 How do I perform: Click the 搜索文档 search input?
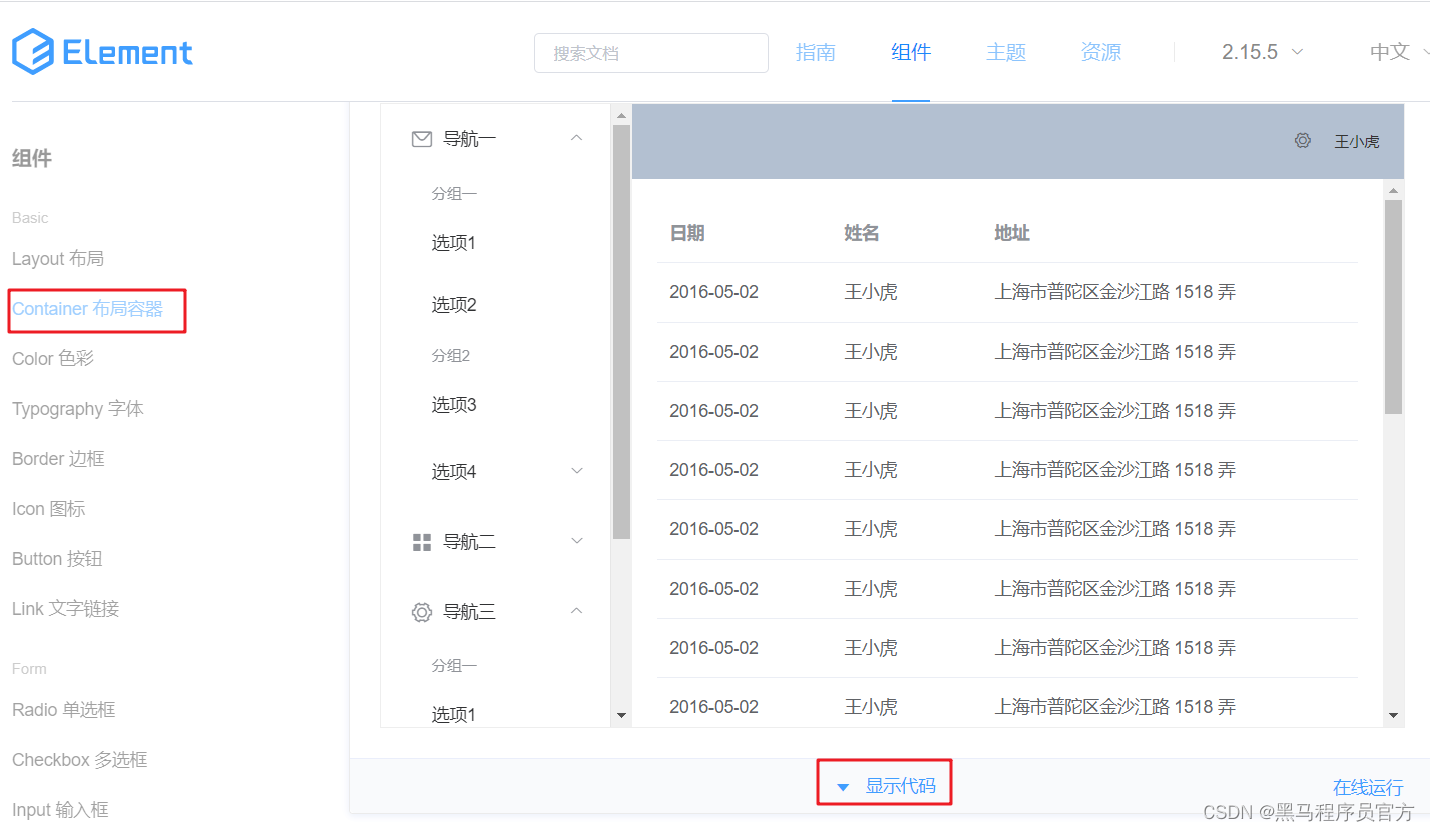click(x=650, y=51)
